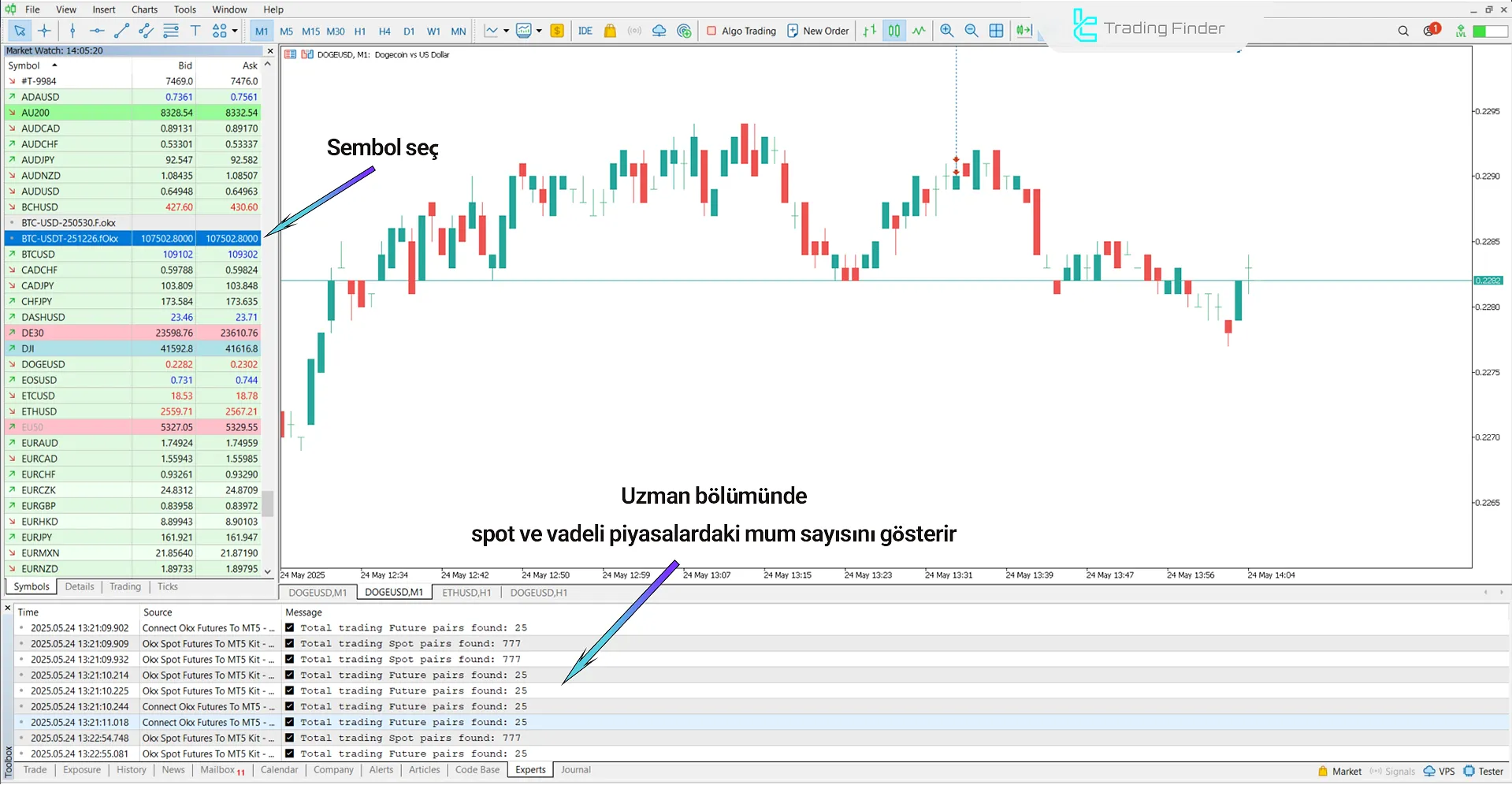The width and height of the screenshot is (1512, 785).
Task: Select the Trendline drawing tool
Action: [x=122, y=31]
